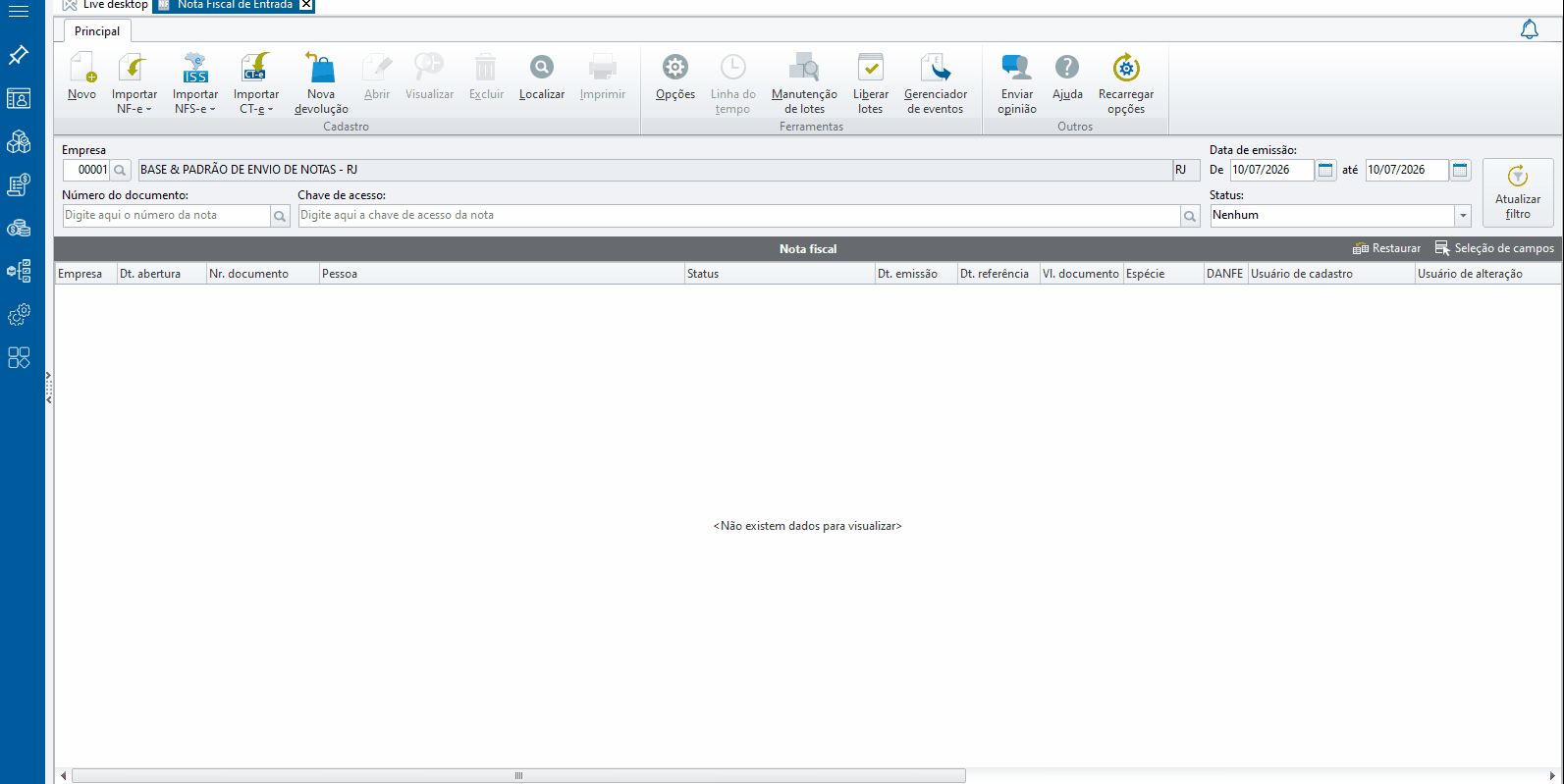Image resolution: width=1564 pixels, height=784 pixels.
Task: Click the Atualizar filtro button
Action: 1518,192
